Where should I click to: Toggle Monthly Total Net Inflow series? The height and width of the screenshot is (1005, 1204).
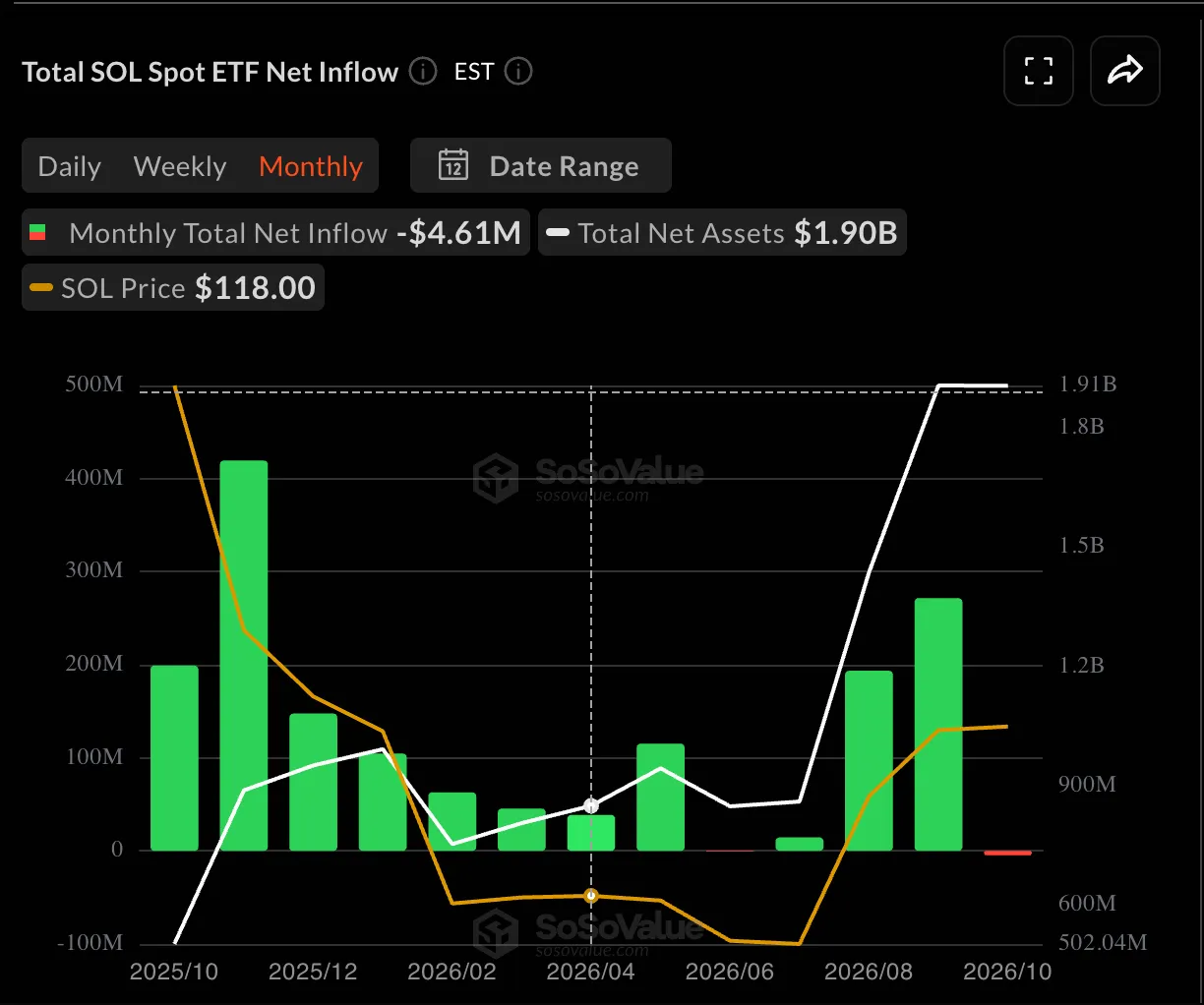(275, 233)
